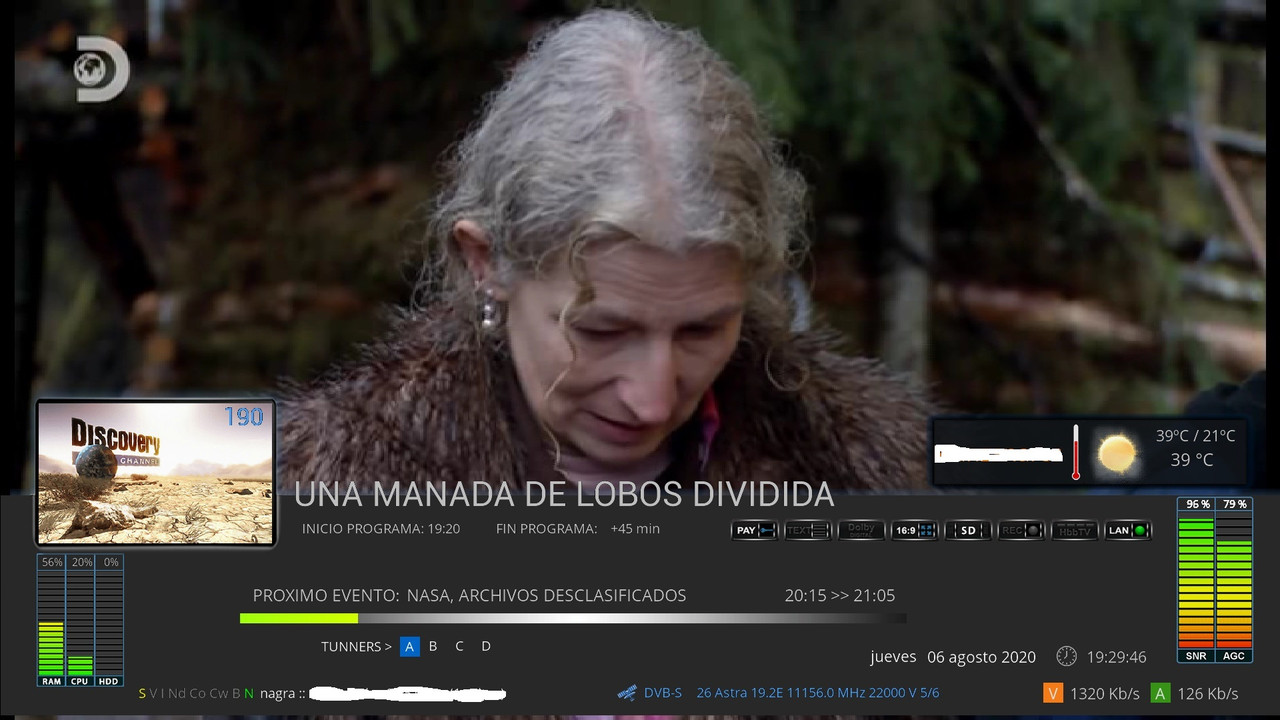Click the 39°C / 21°C forecast text
The height and width of the screenshot is (720, 1280).
[1196, 435]
